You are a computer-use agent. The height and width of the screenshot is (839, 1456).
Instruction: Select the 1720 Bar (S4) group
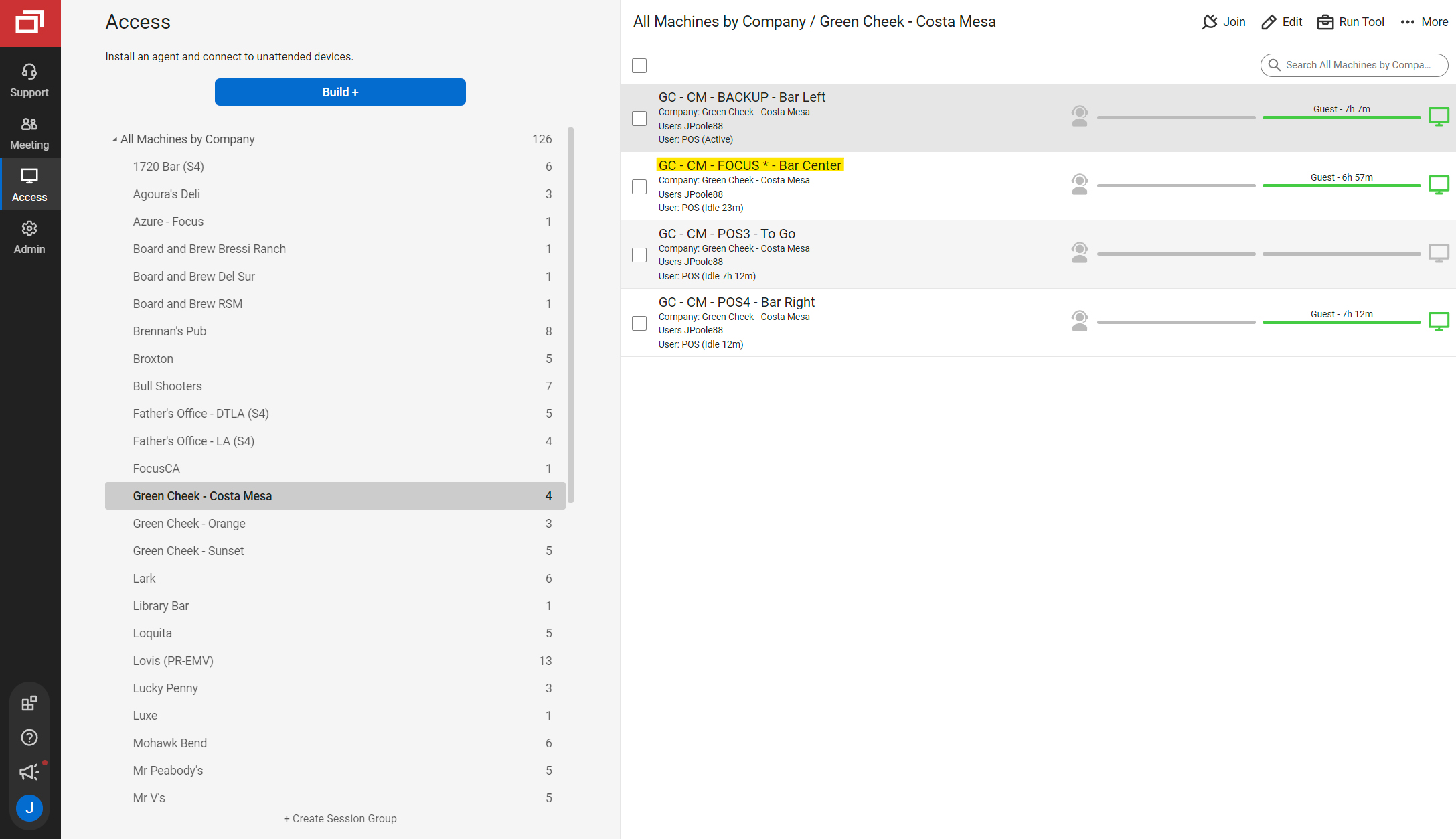(x=335, y=167)
